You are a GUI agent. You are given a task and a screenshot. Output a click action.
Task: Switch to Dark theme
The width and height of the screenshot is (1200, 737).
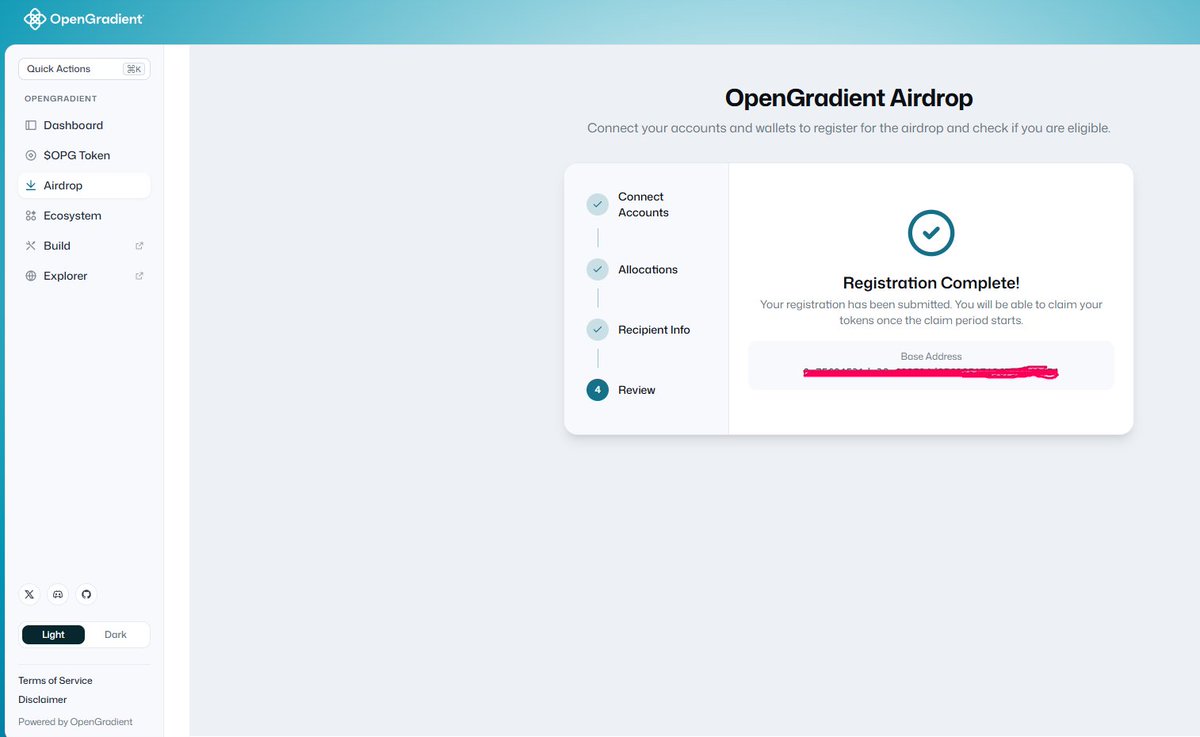tap(116, 634)
